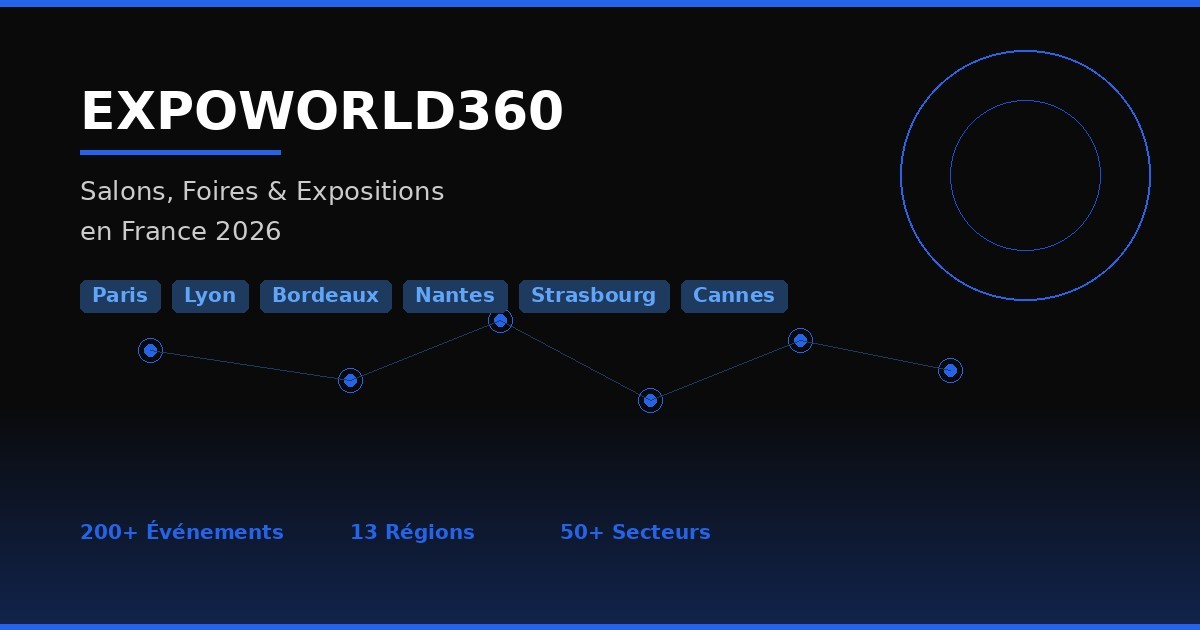Viewport: 1200px width, 630px height.
Task: Open the 13 Régions section
Action: tap(412, 532)
